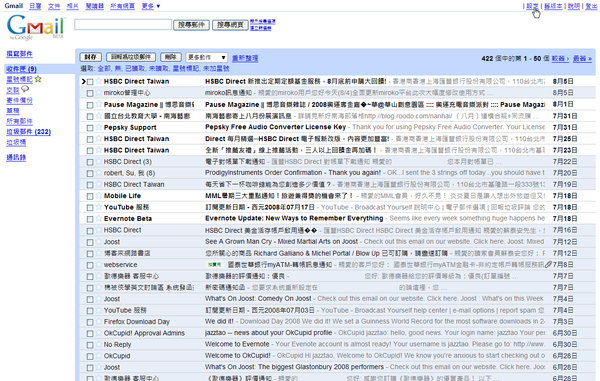The width and height of the screenshot is (600, 381).
Task: Star the miroko管理中心 message
Action: (x=98, y=93)
